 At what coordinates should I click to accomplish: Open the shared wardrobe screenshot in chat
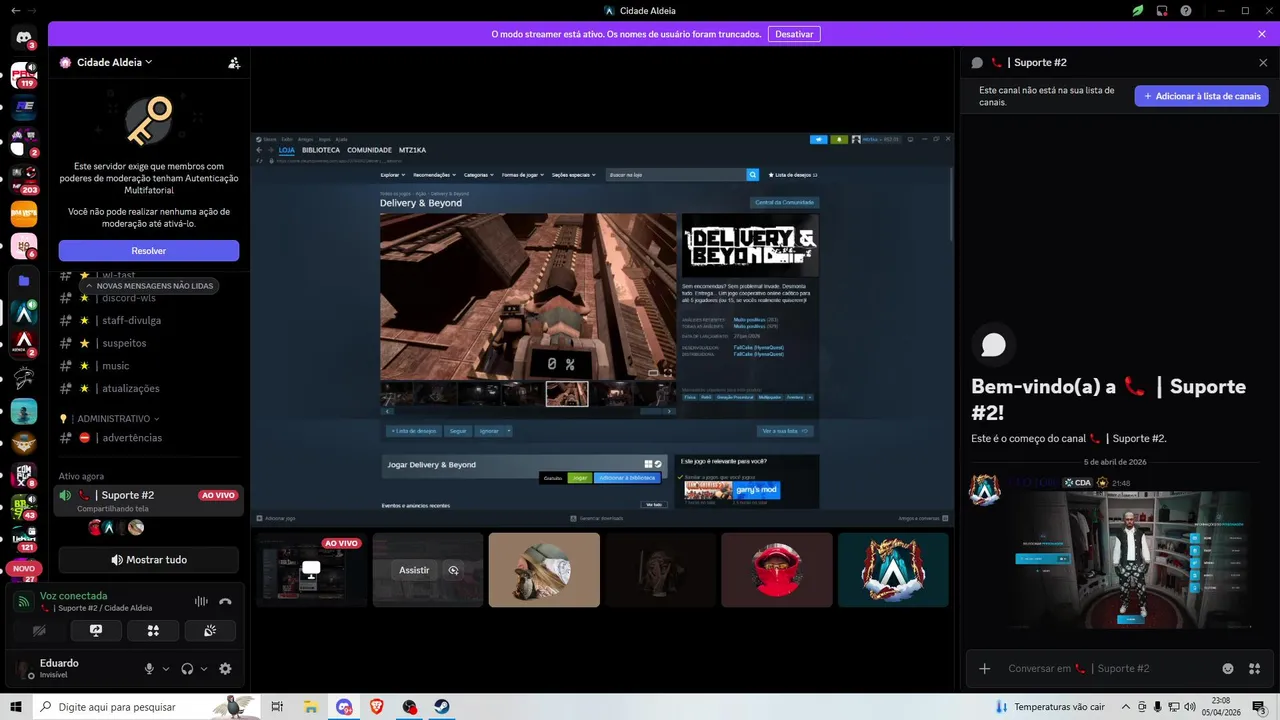click(x=1129, y=560)
